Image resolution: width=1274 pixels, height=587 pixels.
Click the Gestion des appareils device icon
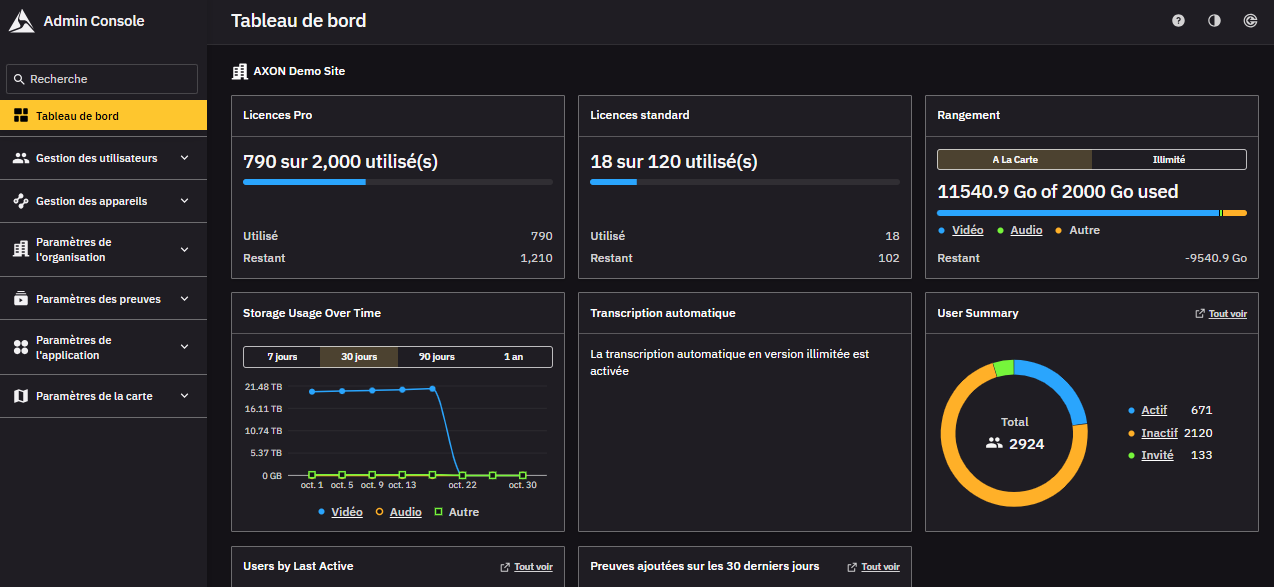click(21, 201)
